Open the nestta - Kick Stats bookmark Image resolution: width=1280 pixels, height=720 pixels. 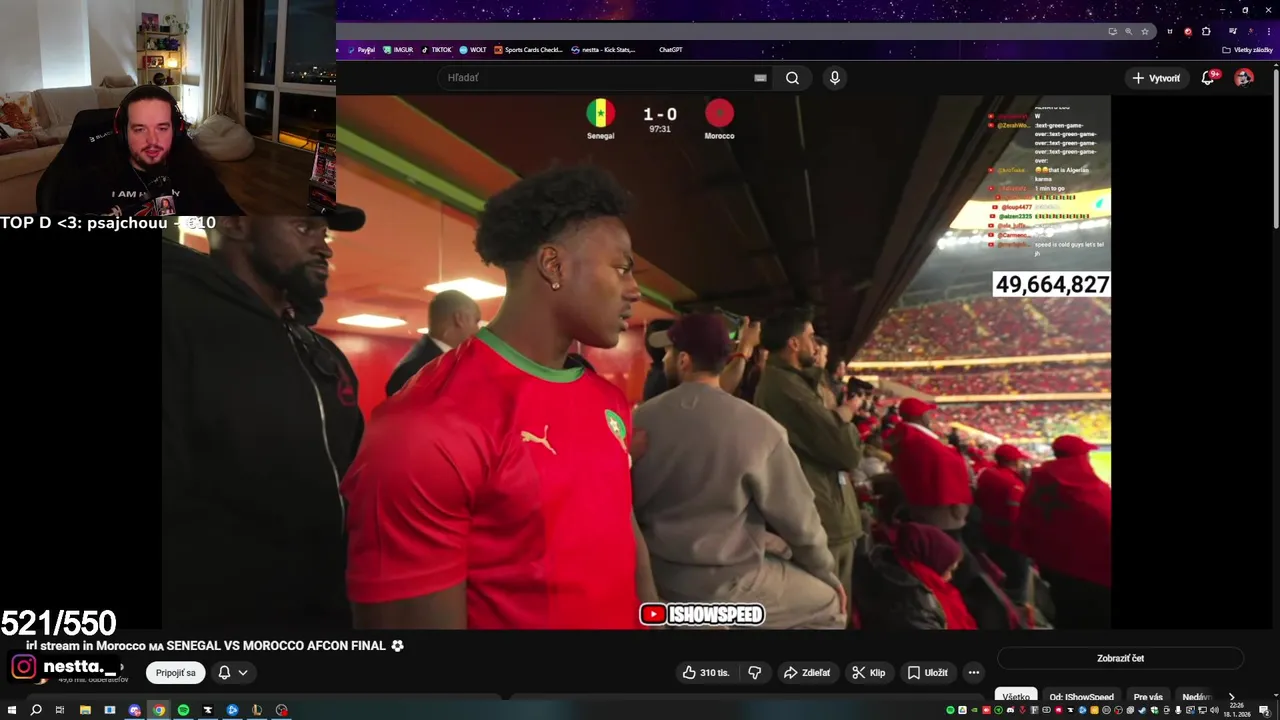tap(603, 50)
